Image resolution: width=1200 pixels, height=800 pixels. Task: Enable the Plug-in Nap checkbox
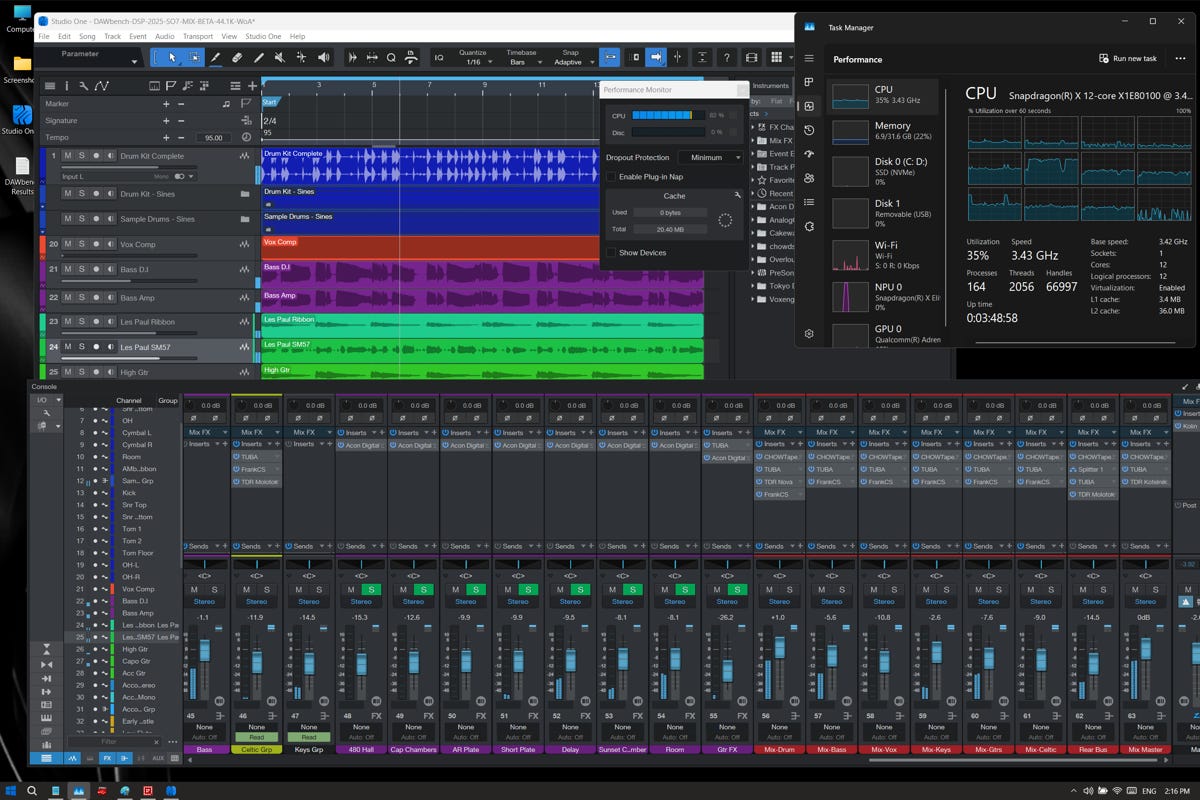(611, 177)
